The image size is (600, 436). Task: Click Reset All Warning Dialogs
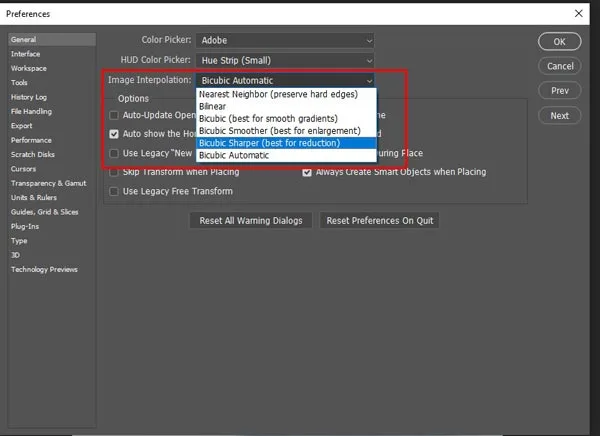pos(251,220)
